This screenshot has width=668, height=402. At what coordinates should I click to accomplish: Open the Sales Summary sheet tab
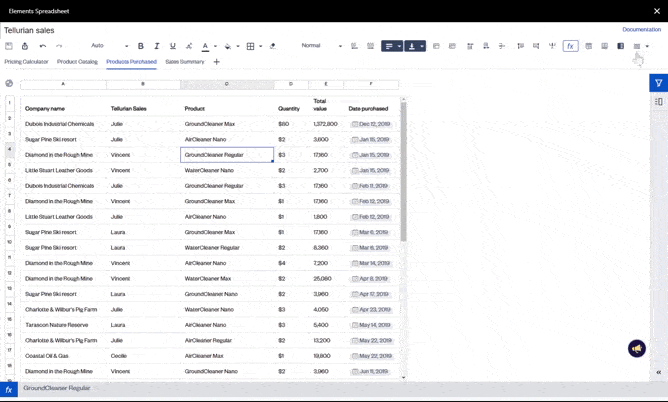185,62
